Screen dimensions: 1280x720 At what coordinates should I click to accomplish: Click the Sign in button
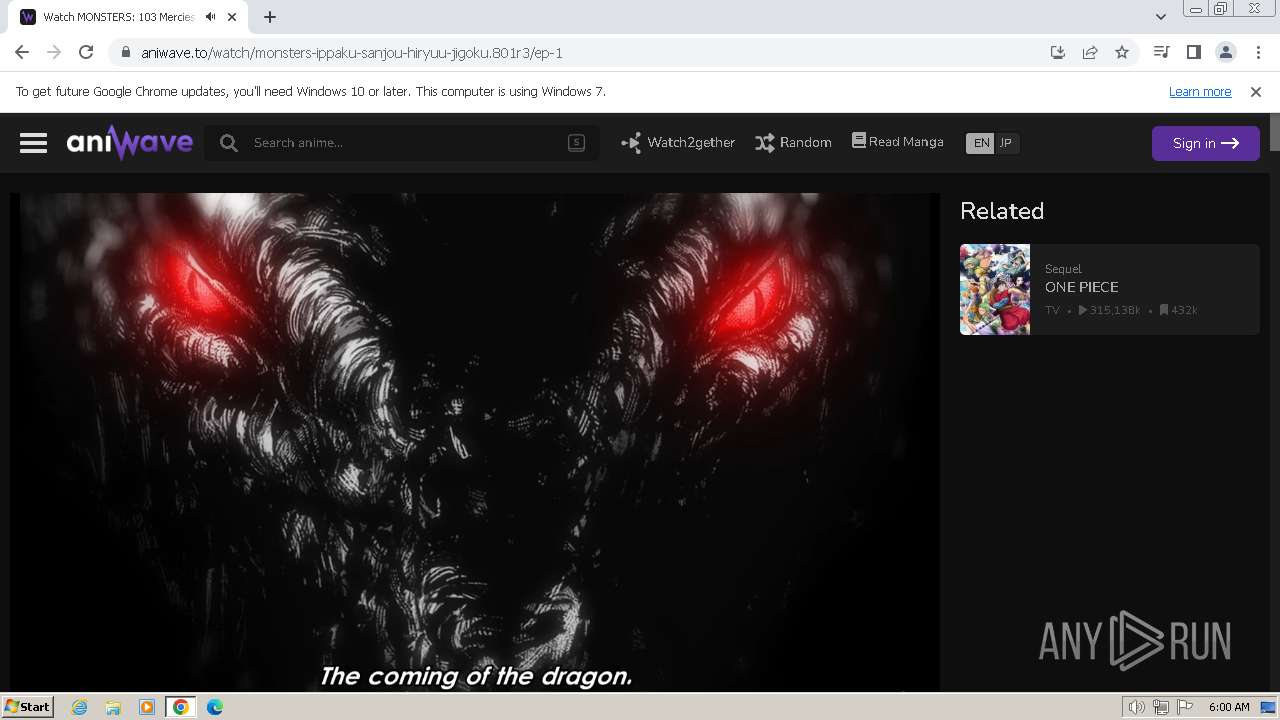pyautogui.click(x=1205, y=143)
